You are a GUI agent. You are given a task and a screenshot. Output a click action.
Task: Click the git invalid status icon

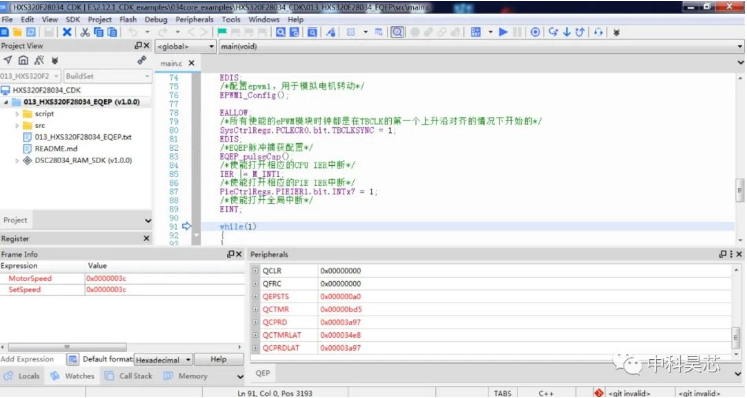coord(599,393)
